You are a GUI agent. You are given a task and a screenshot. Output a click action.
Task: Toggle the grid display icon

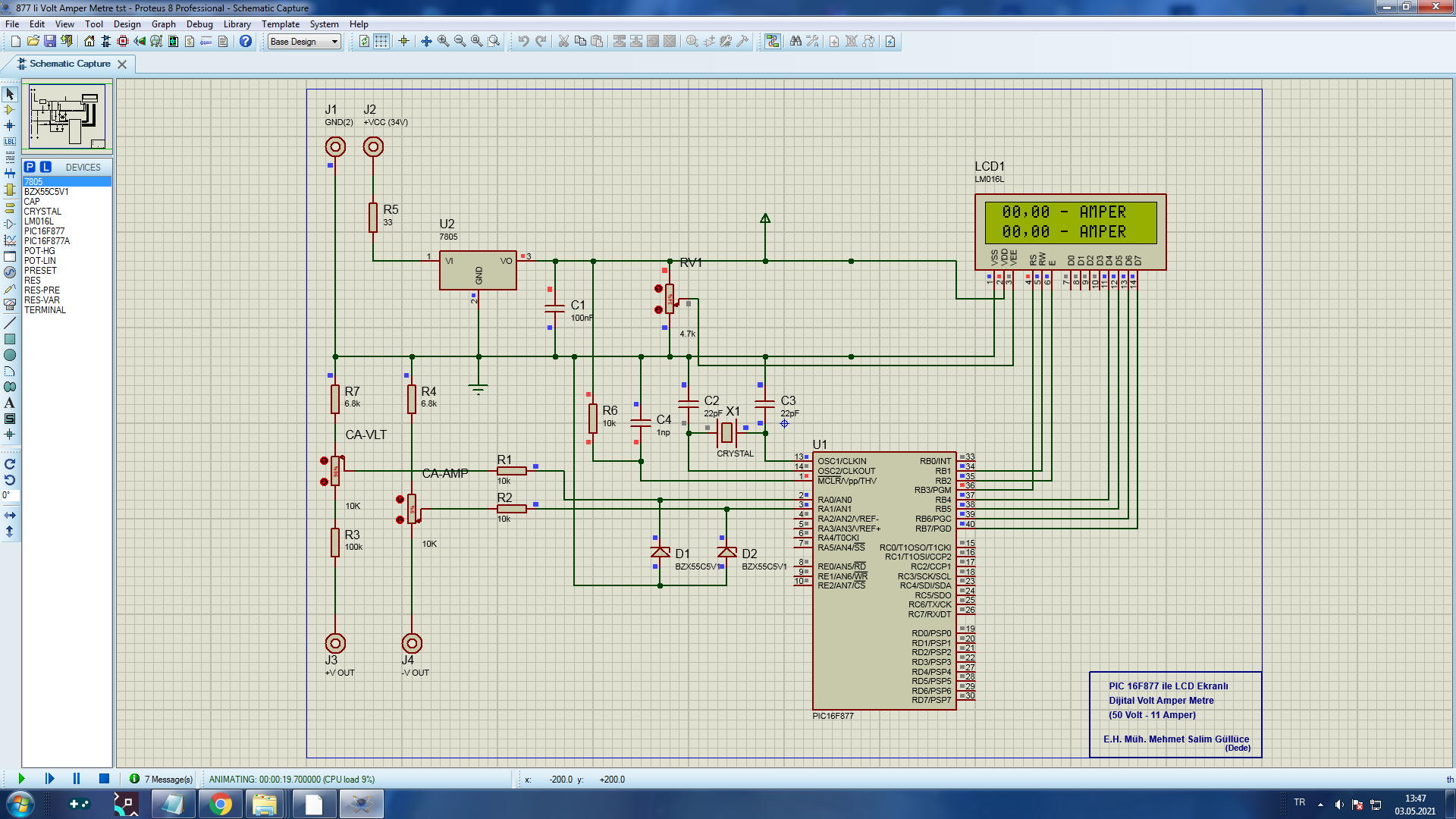381,42
